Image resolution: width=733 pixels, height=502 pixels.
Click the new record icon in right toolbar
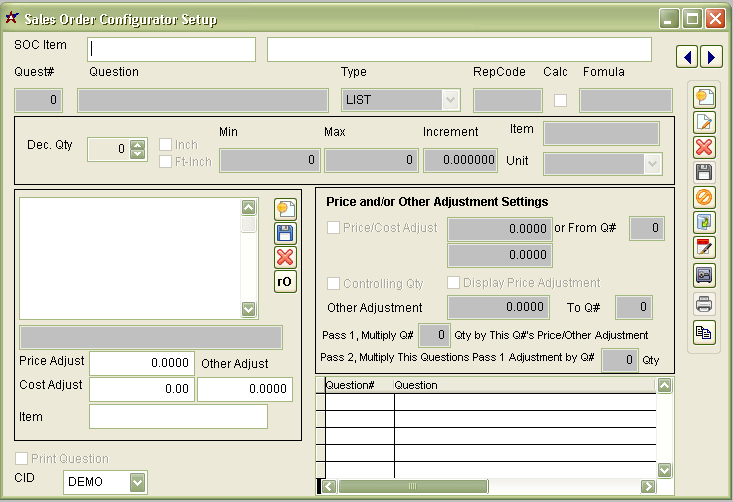point(705,98)
